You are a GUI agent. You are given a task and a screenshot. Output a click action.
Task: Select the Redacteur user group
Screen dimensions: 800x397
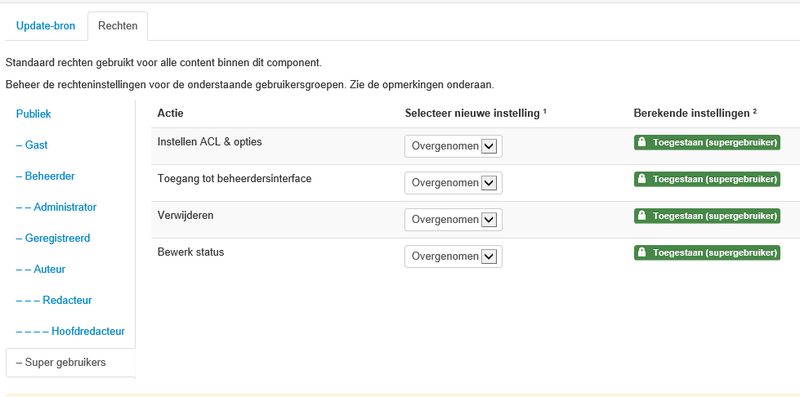tap(54, 300)
